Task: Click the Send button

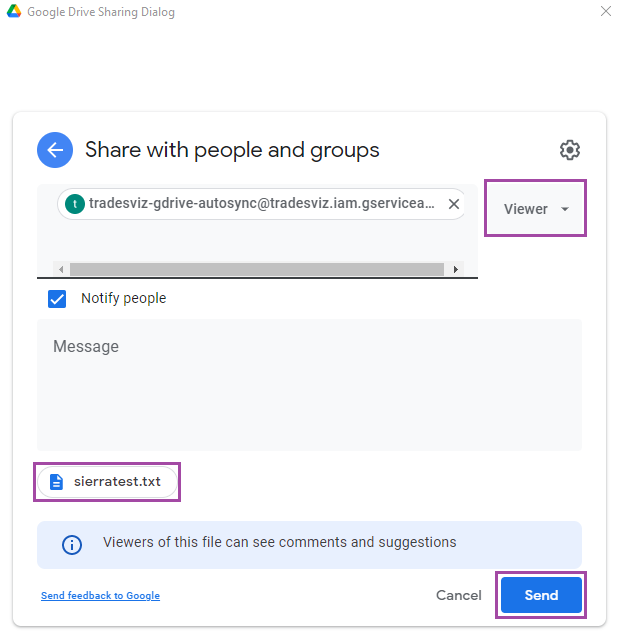Action: (x=541, y=595)
